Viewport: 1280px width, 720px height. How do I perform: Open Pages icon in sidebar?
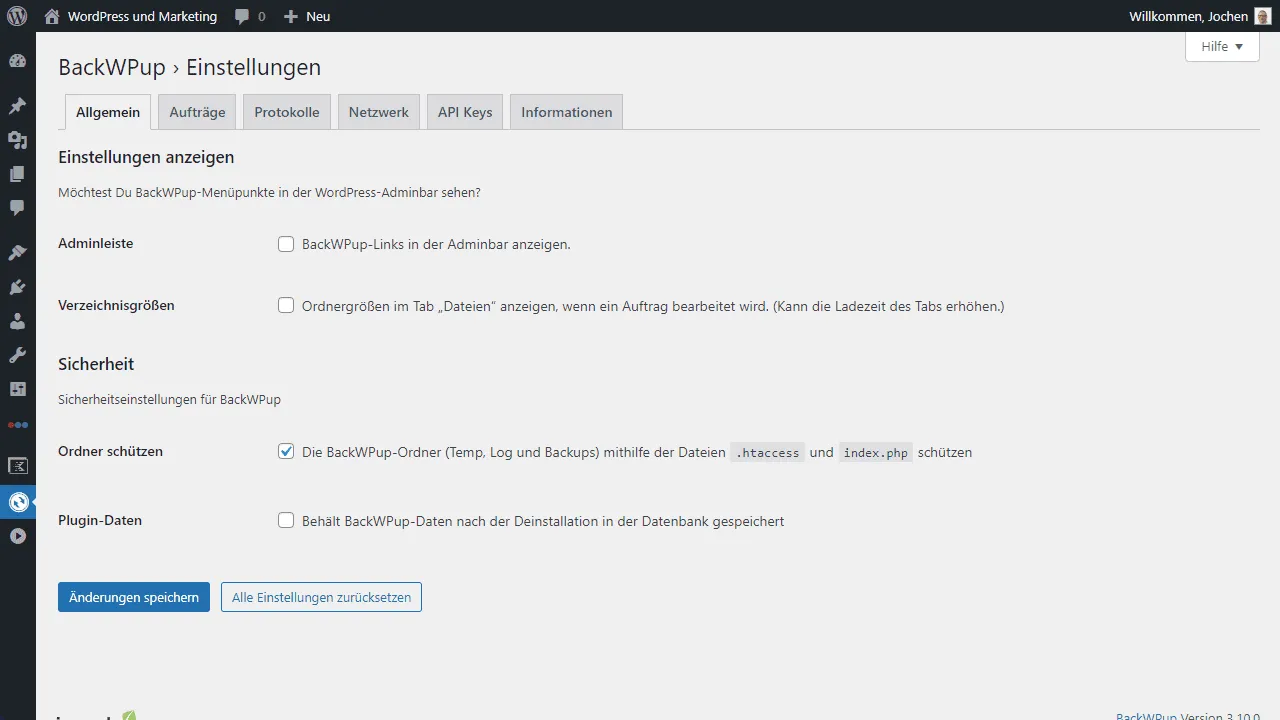[17, 174]
